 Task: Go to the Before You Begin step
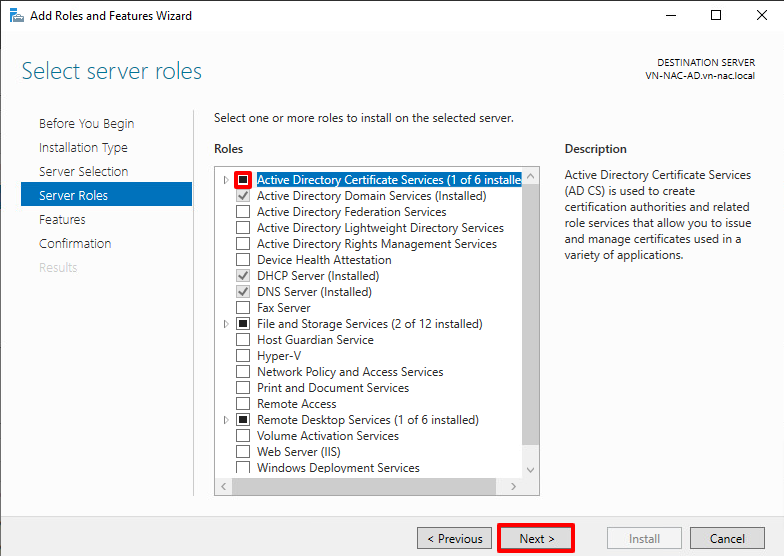(86, 124)
